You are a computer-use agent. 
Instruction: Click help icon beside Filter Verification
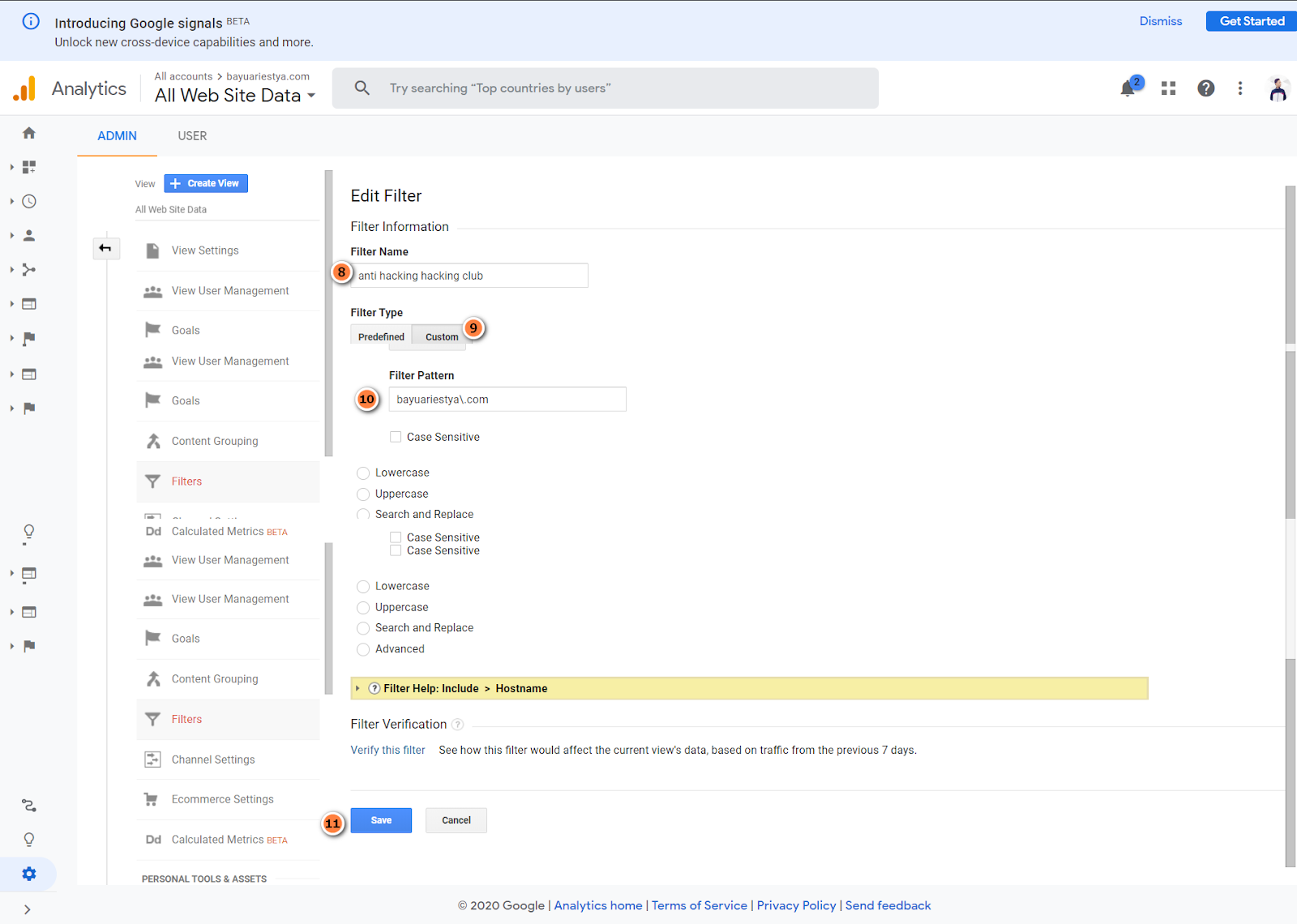(458, 725)
